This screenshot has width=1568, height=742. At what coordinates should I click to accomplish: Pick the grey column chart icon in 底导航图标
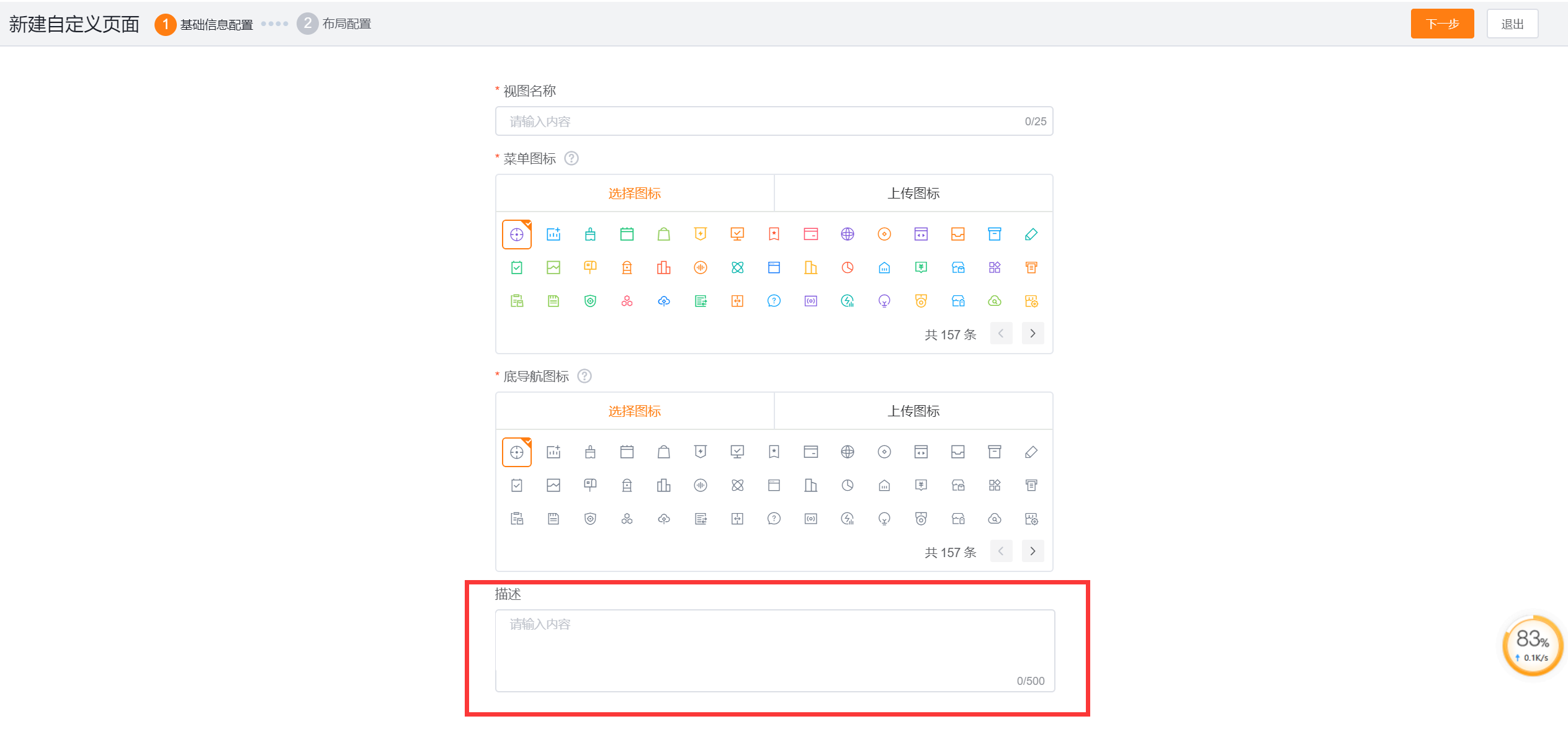tap(664, 486)
